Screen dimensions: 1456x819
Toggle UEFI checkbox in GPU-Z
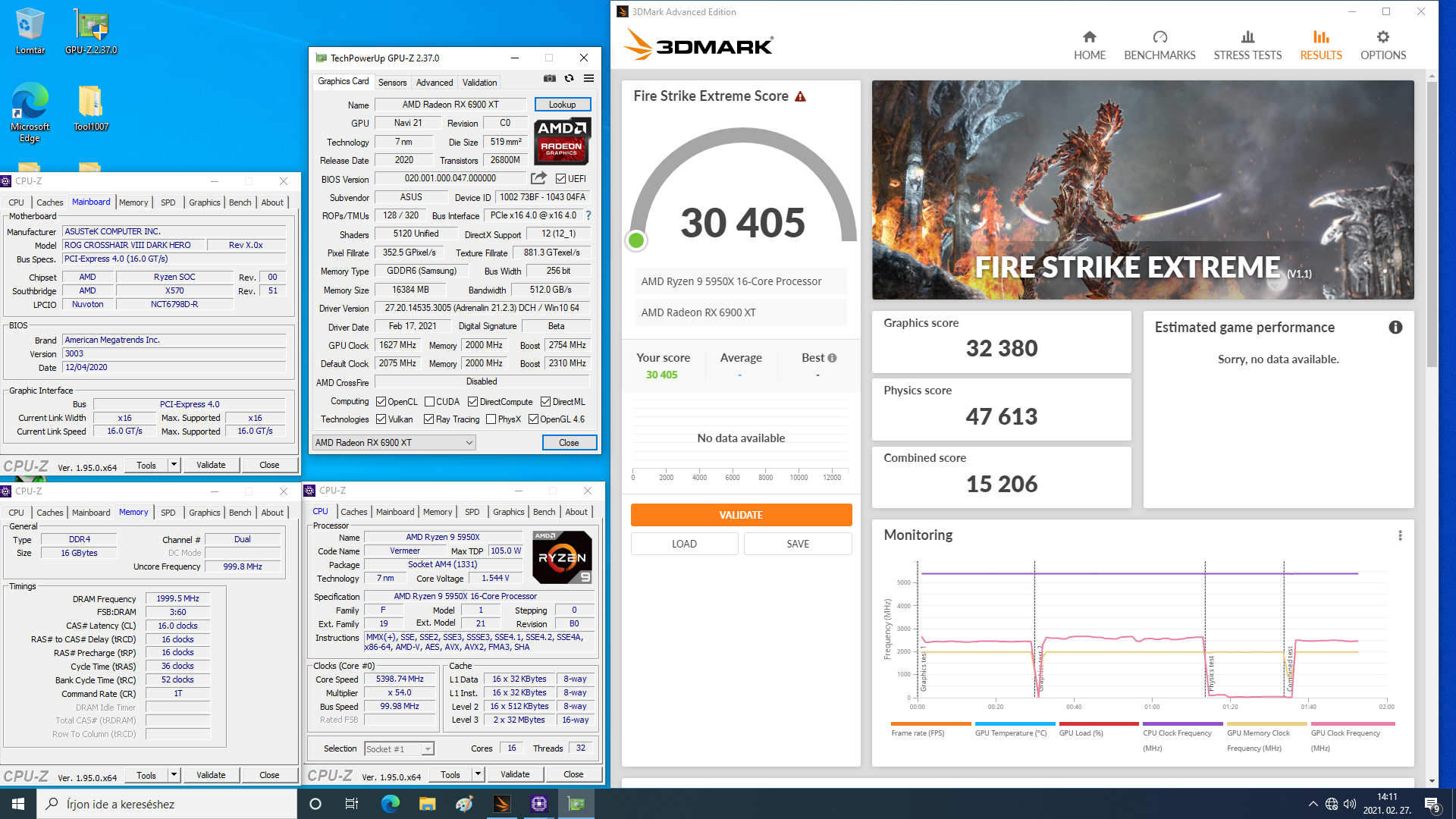click(x=560, y=179)
